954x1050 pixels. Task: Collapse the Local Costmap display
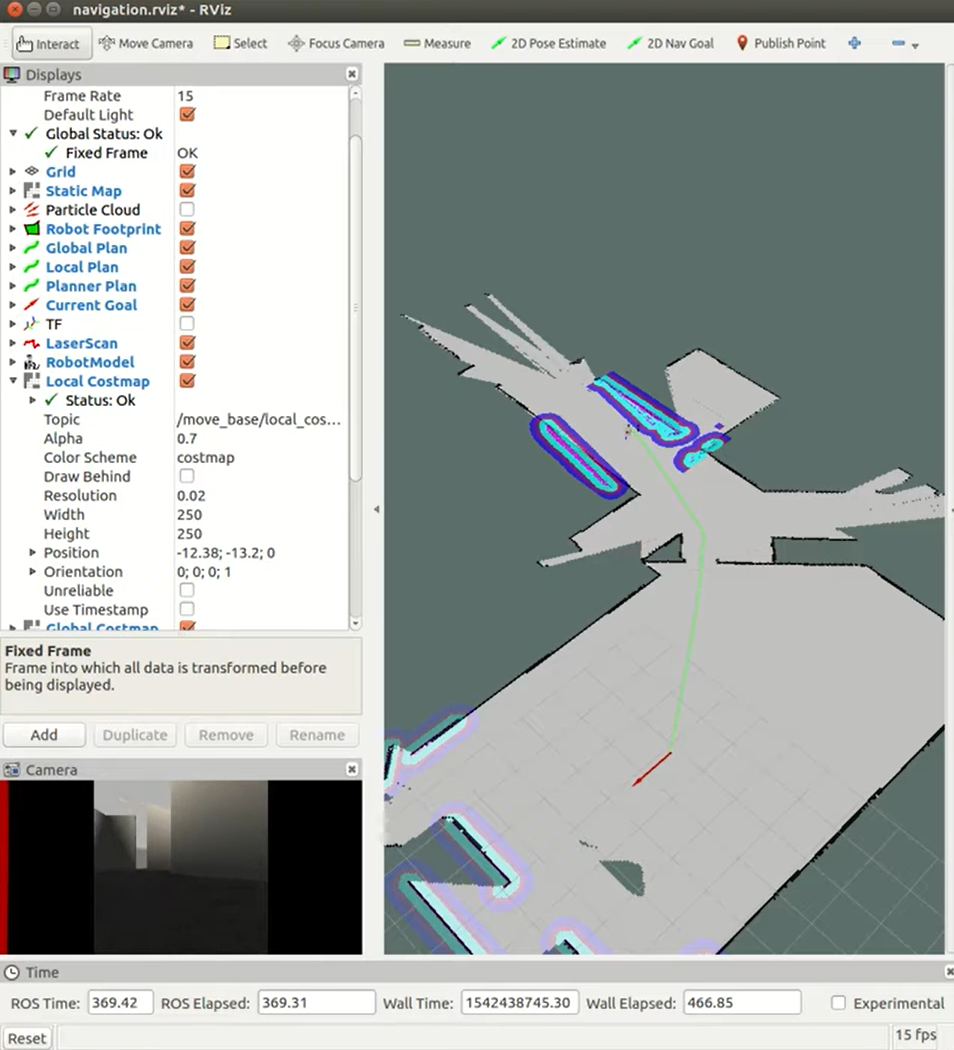12,381
